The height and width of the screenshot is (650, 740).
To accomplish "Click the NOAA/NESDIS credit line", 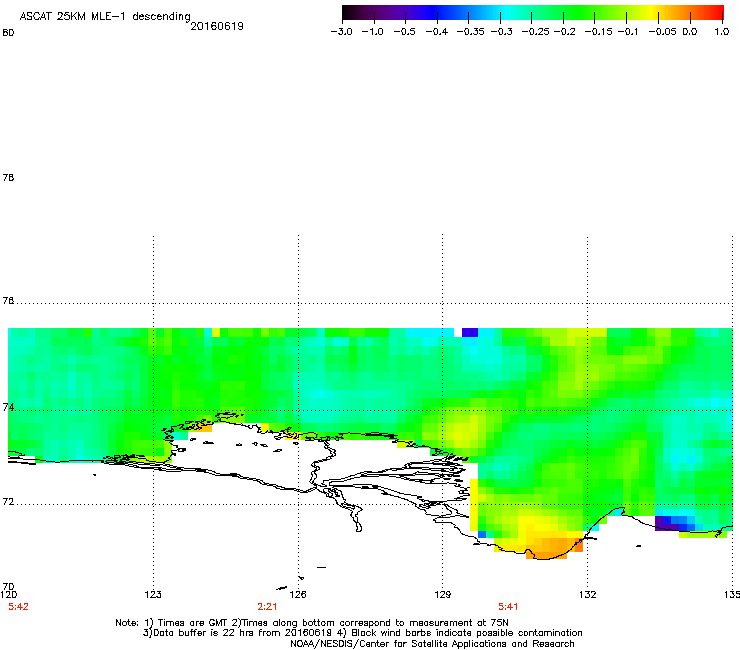I will pyautogui.click(x=432, y=644).
